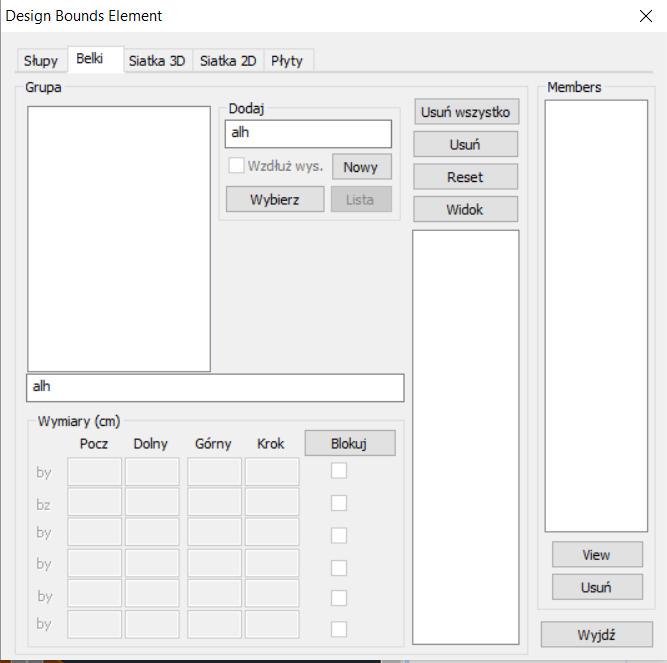The height and width of the screenshot is (663, 667).
Task: Click the Wyjdź button to exit
Action: [x=596, y=635]
